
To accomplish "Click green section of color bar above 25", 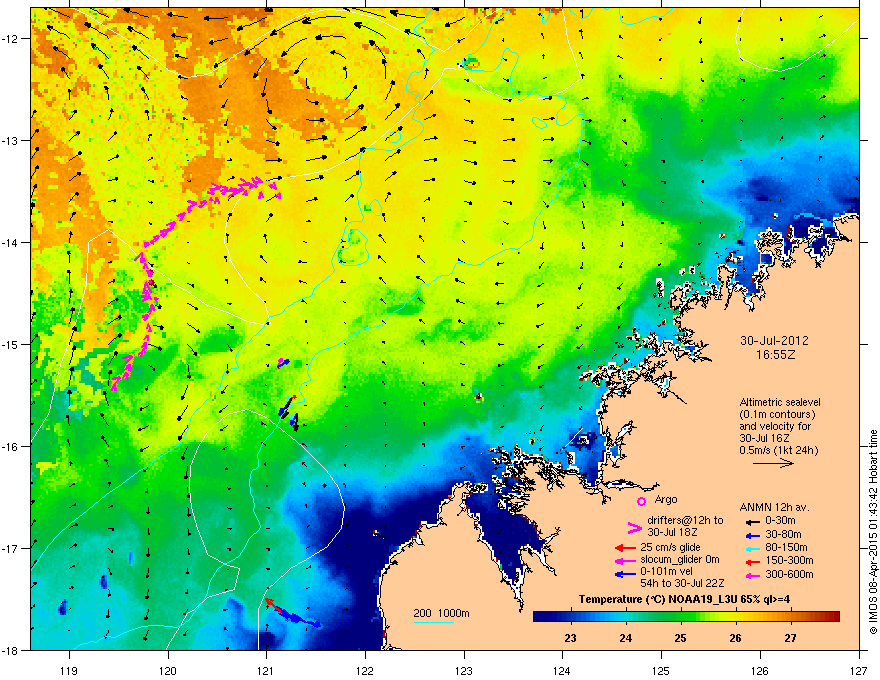I will coord(681,617).
